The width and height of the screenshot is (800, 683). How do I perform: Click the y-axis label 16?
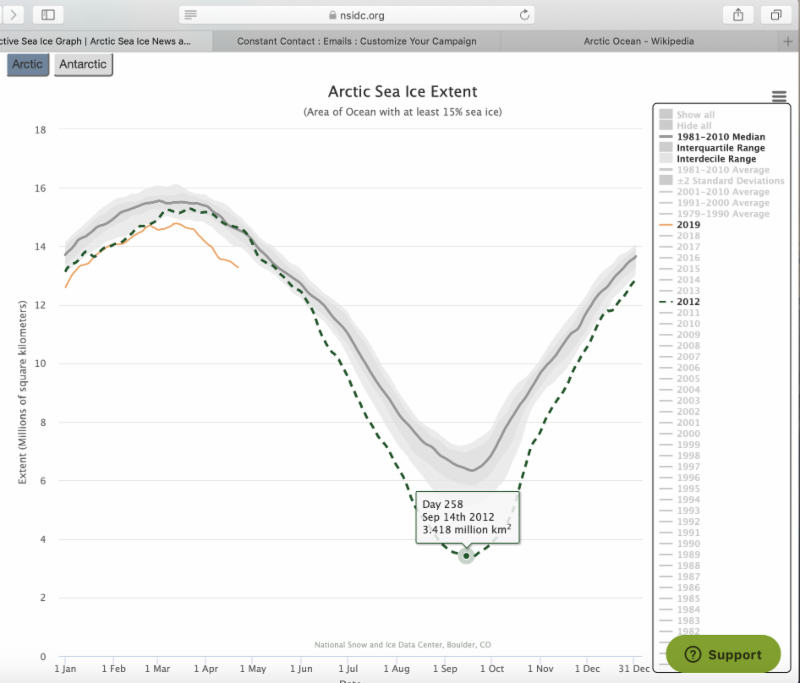(40, 188)
